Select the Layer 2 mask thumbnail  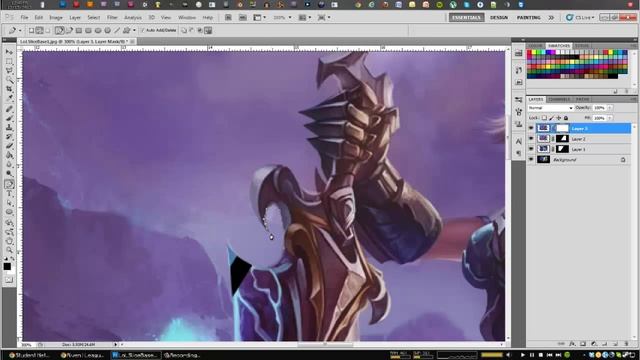point(562,139)
